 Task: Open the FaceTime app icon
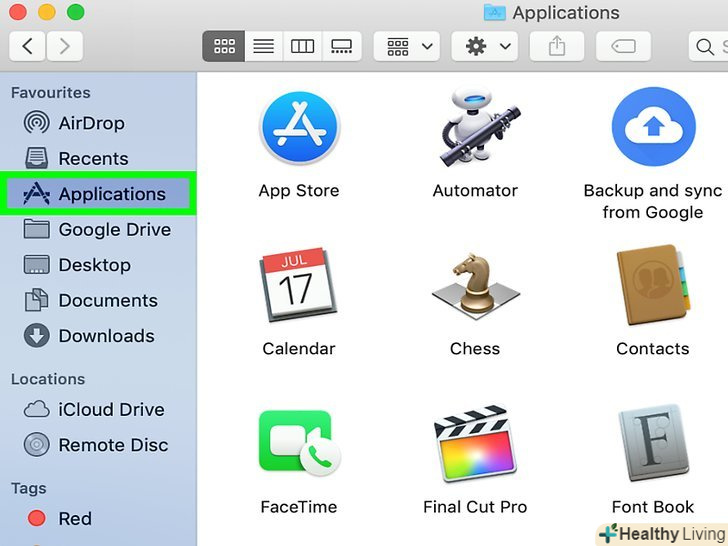click(x=299, y=443)
